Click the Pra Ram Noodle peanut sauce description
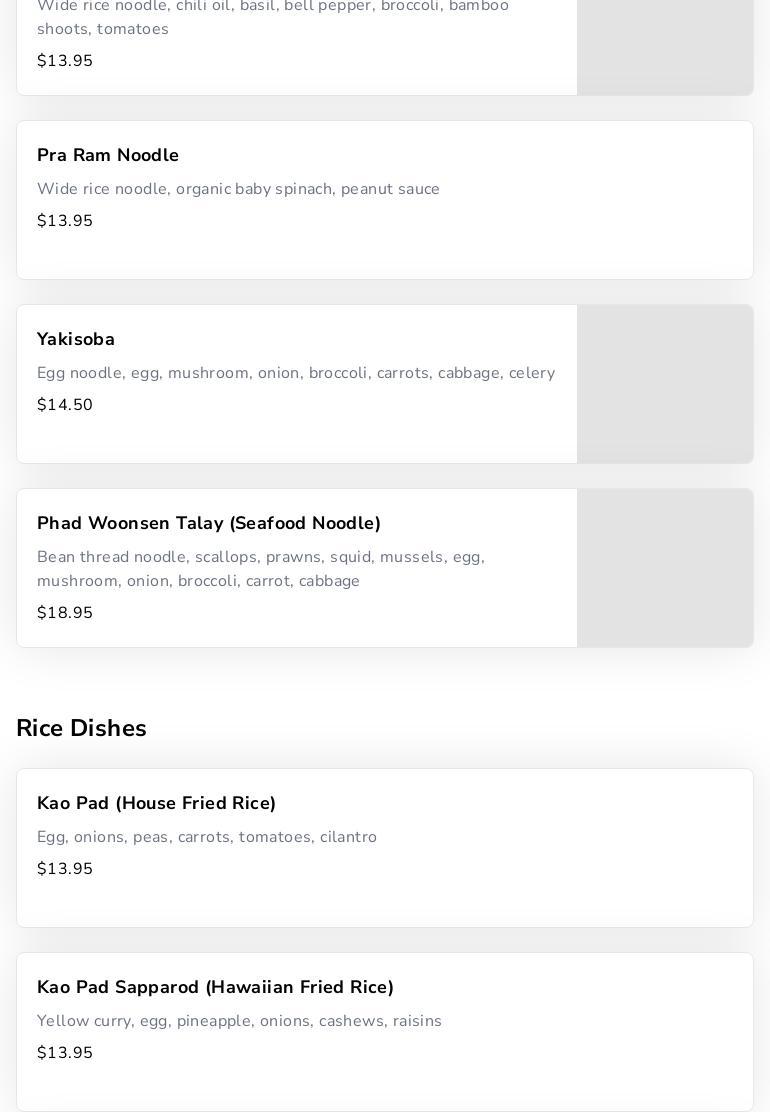The width and height of the screenshot is (770, 1112). pyautogui.click(x=238, y=189)
